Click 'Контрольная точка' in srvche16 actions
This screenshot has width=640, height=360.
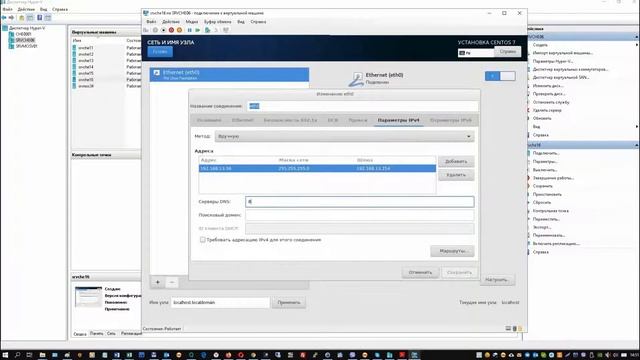[x=550, y=211]
